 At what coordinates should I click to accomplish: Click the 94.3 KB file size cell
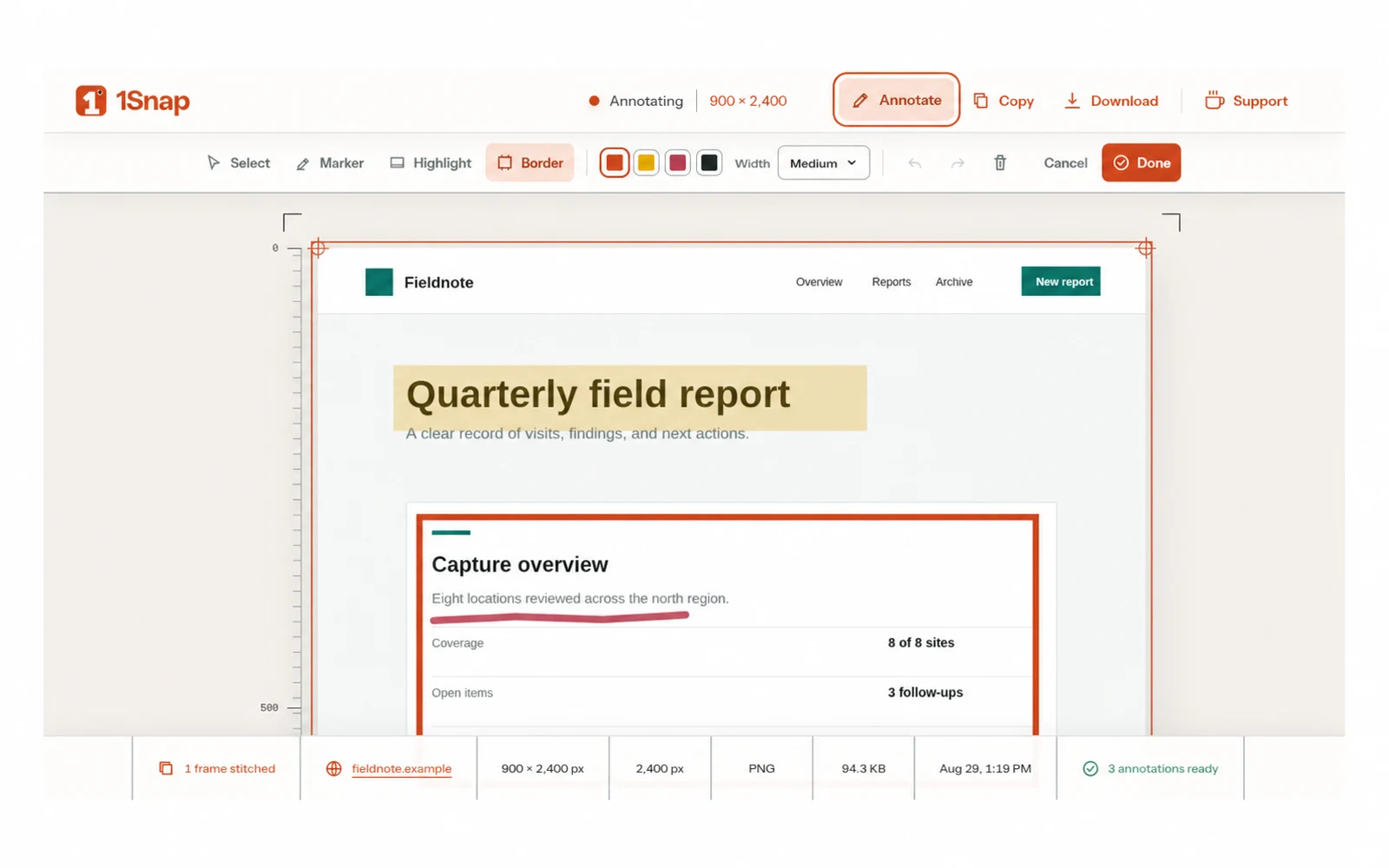coord(864,768)
